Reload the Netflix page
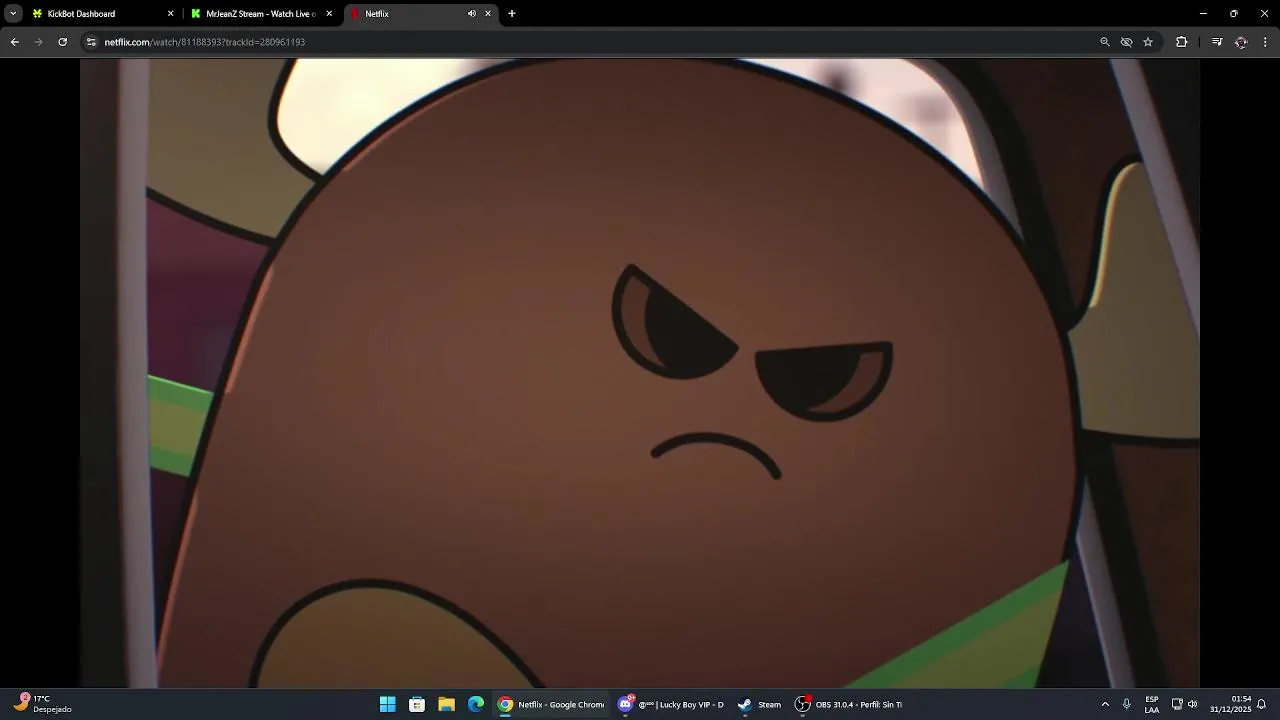Screen dimensions: 1280x720 point(62,42)
